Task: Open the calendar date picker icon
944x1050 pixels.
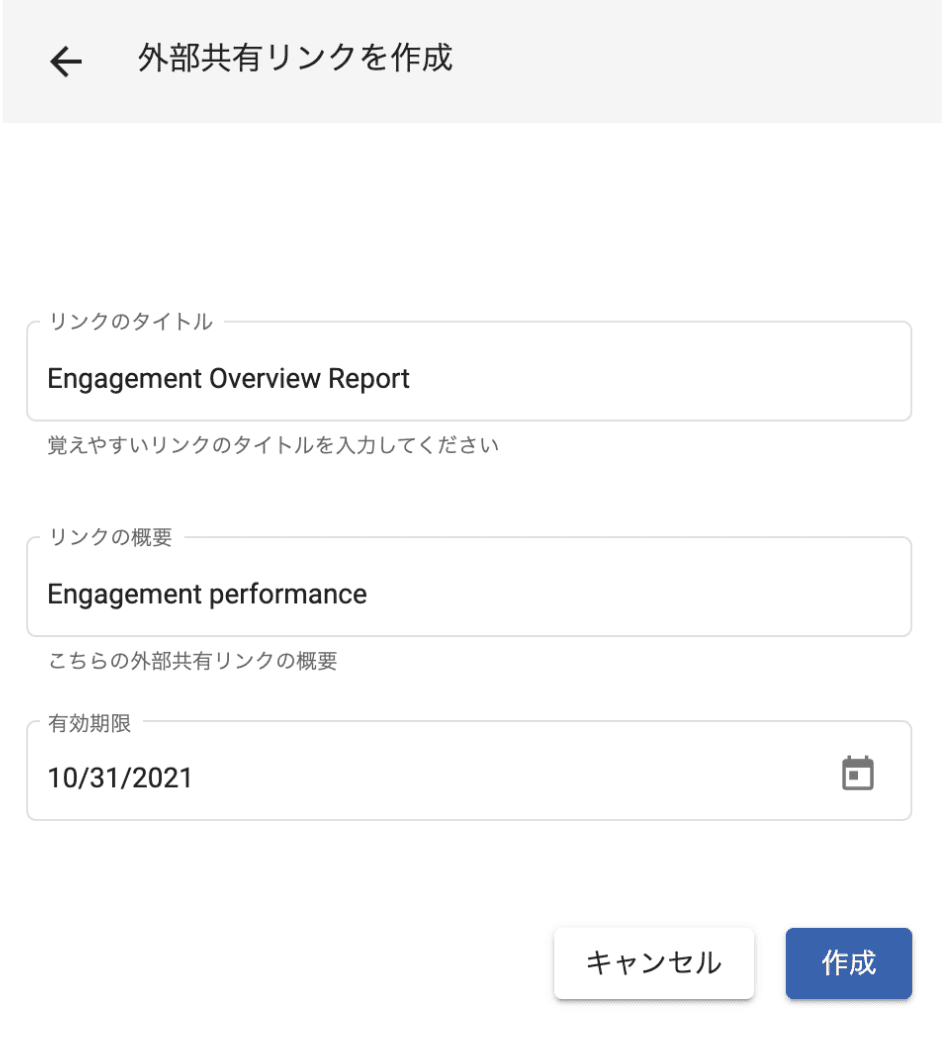Action: click(857, 774)
